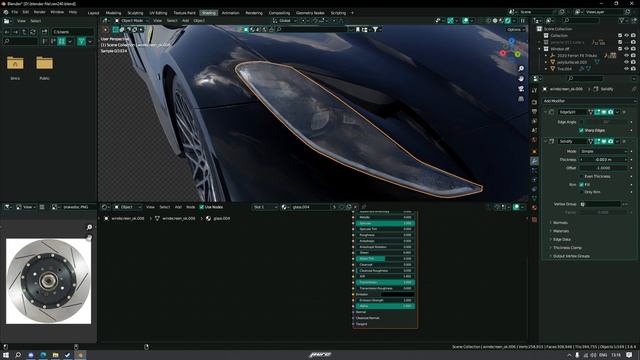Click the Vertex Group field in Solidify
Viewport: 640px width, 360px height.
[x=600, y=204]
